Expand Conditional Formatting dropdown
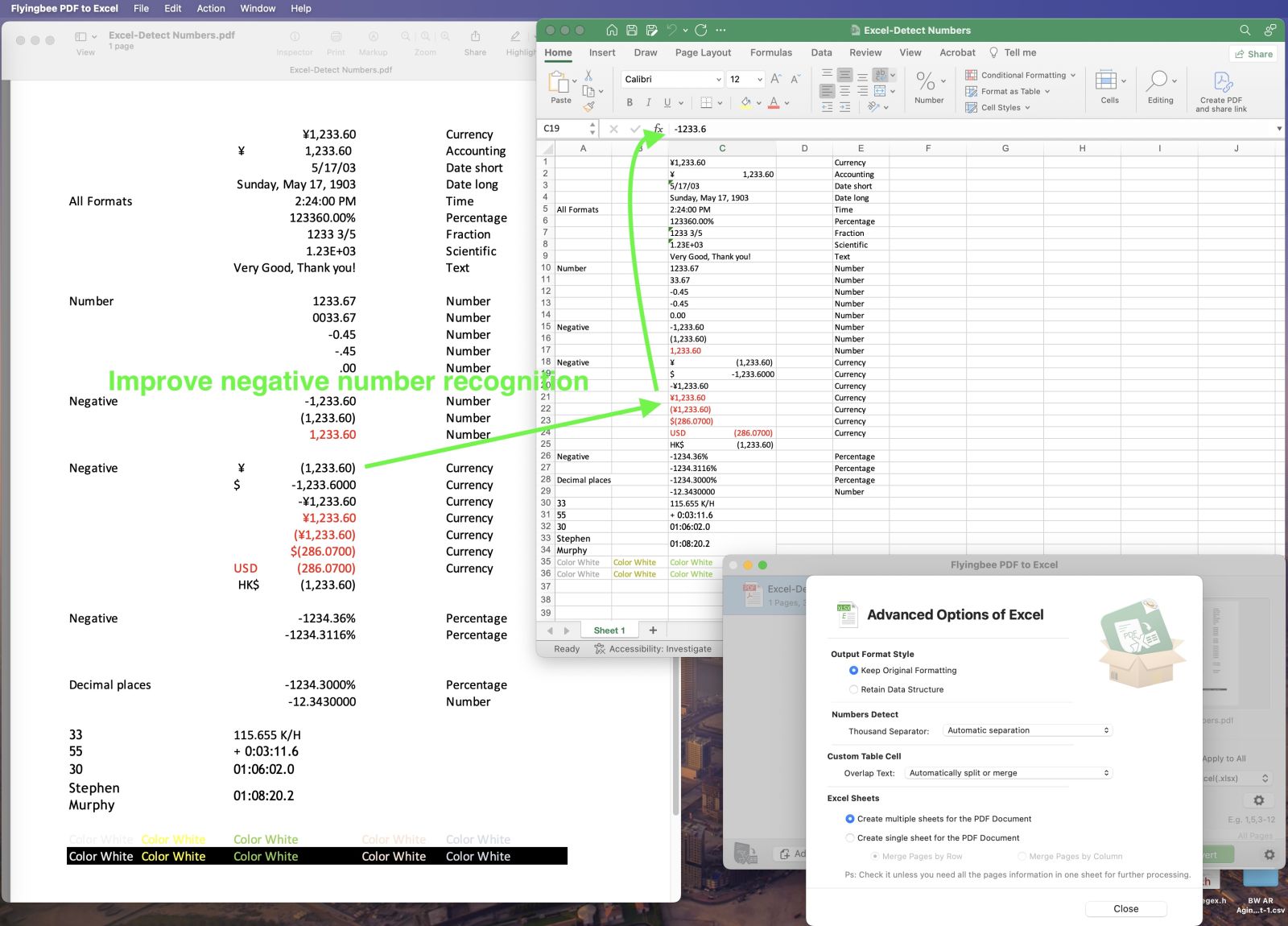 coord(1073,75)
